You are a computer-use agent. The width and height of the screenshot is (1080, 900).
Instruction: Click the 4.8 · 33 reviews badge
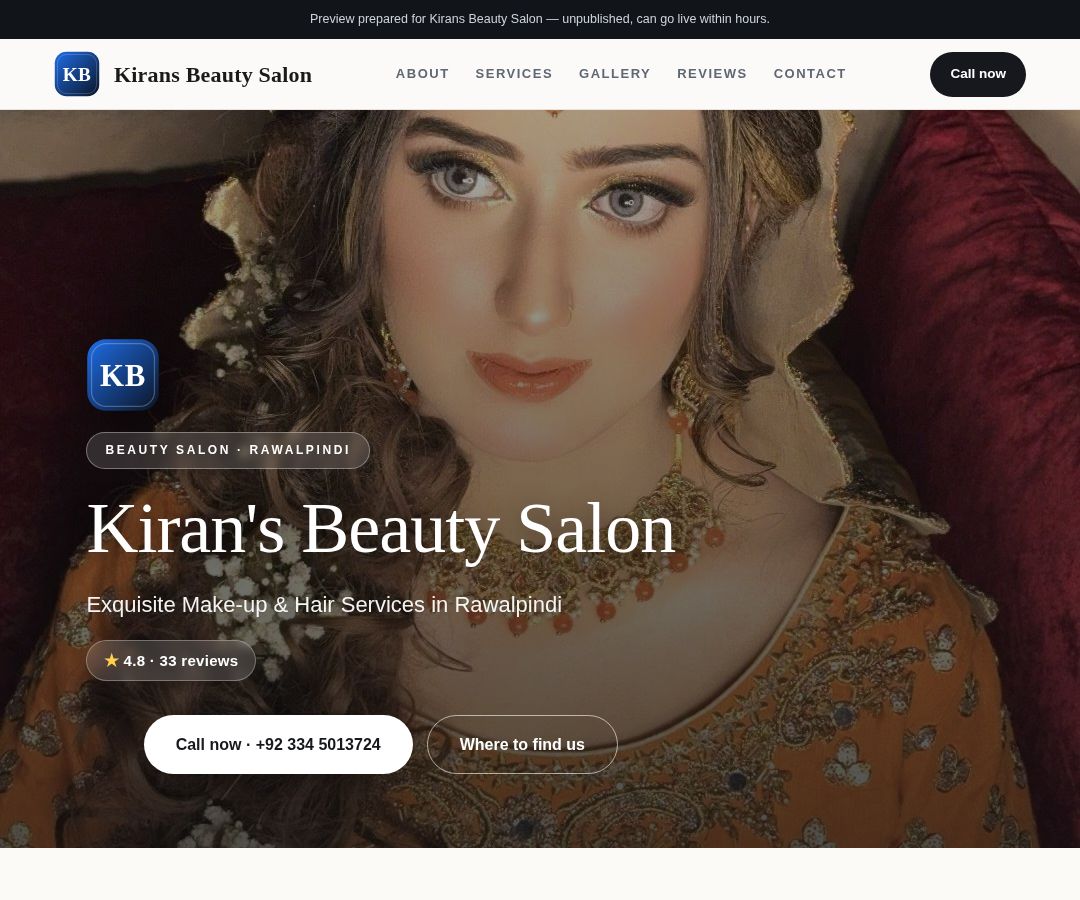(x=171, y=660)
